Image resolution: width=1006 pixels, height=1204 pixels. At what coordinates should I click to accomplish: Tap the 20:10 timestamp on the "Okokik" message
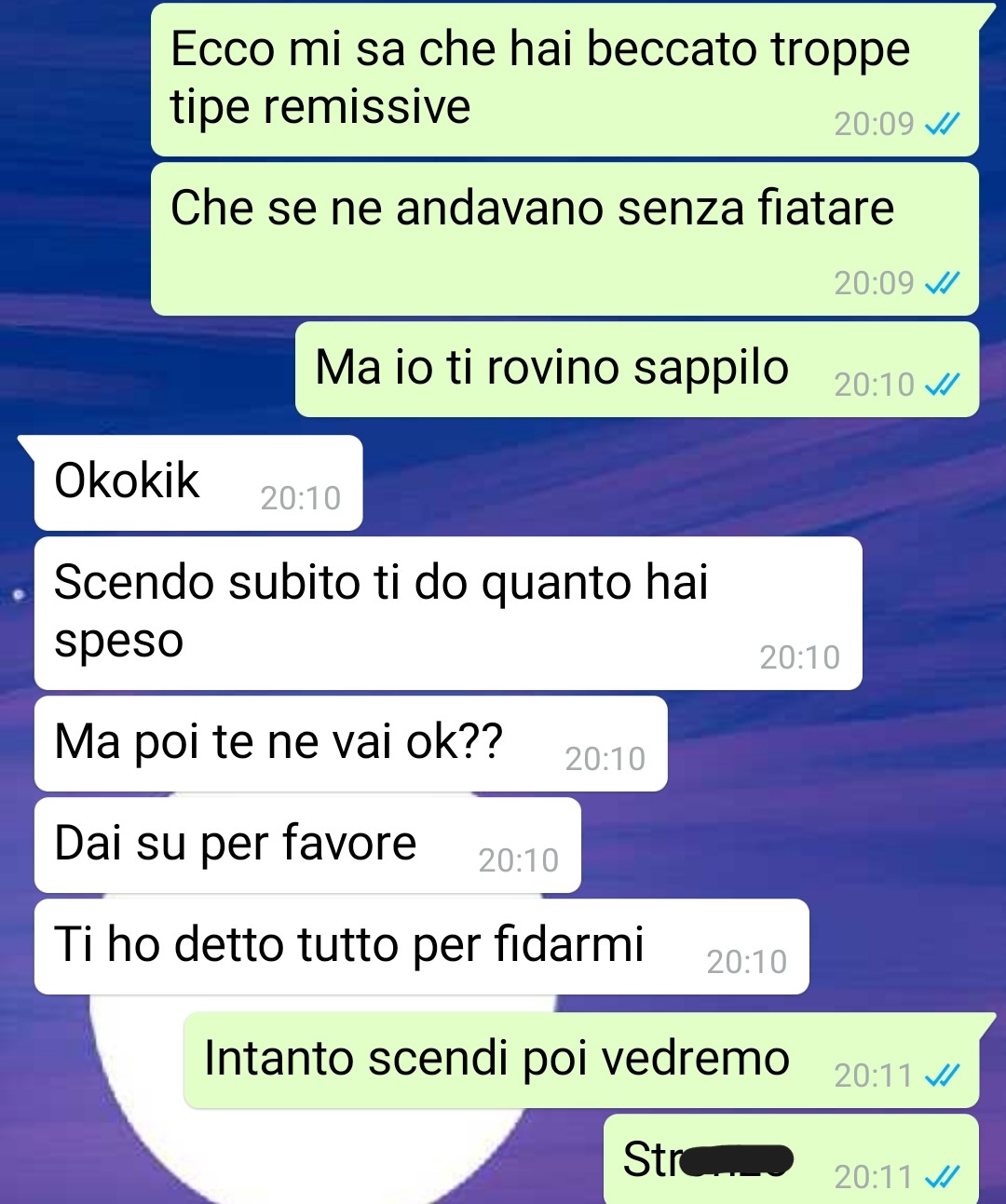point(301,499)
